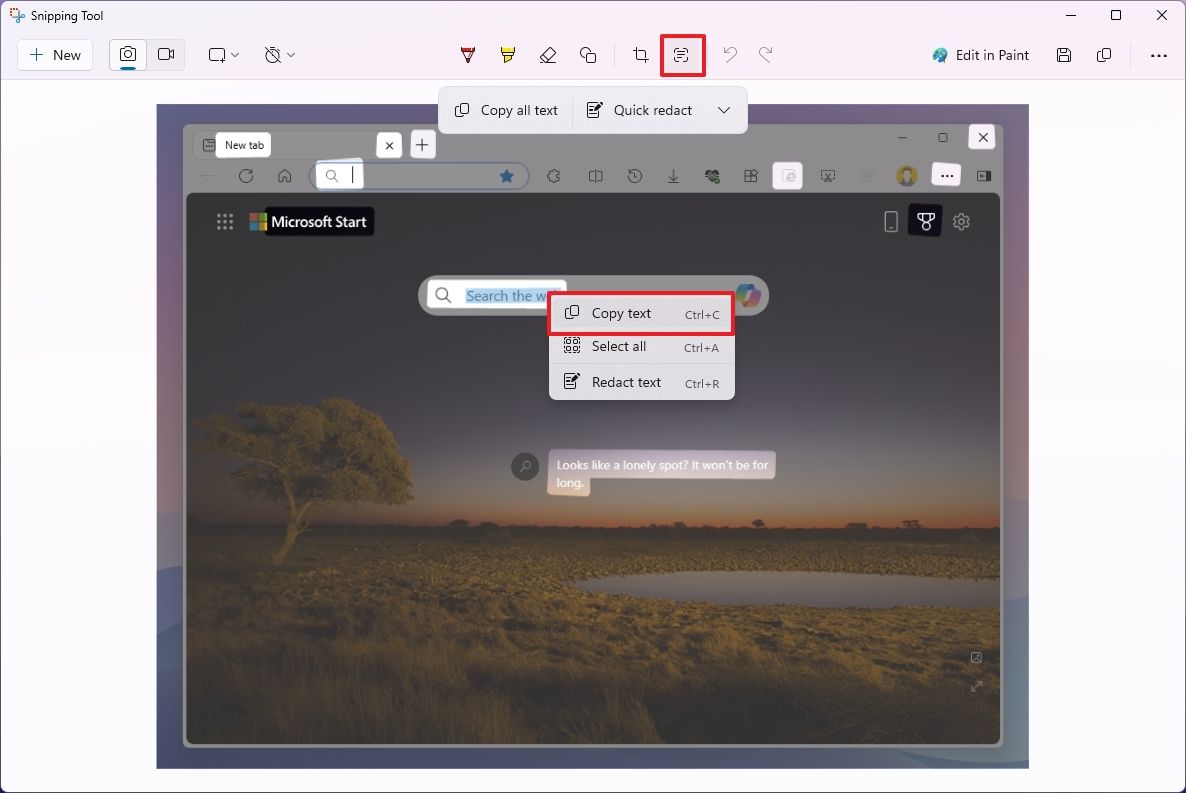1186x793 pixels.
Task: Select the yellow highlighter tool
Action: click(507, 55)
